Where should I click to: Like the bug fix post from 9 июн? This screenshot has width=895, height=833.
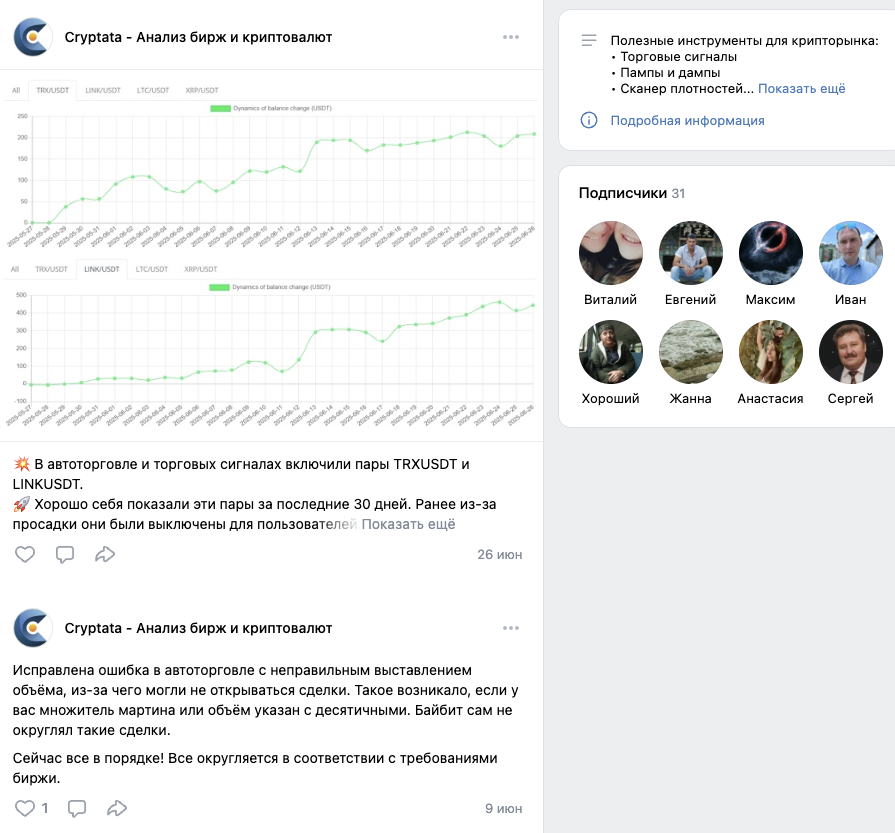point(25,808)
